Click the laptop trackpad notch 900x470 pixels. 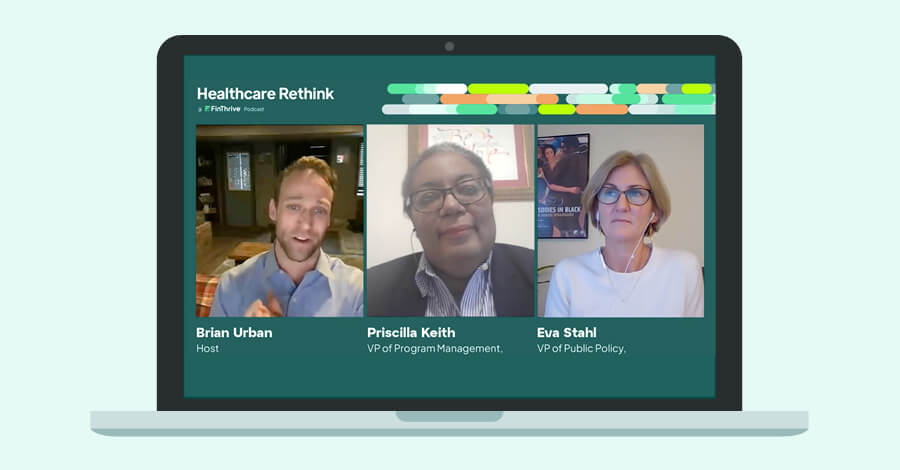[x=449, y=416]
